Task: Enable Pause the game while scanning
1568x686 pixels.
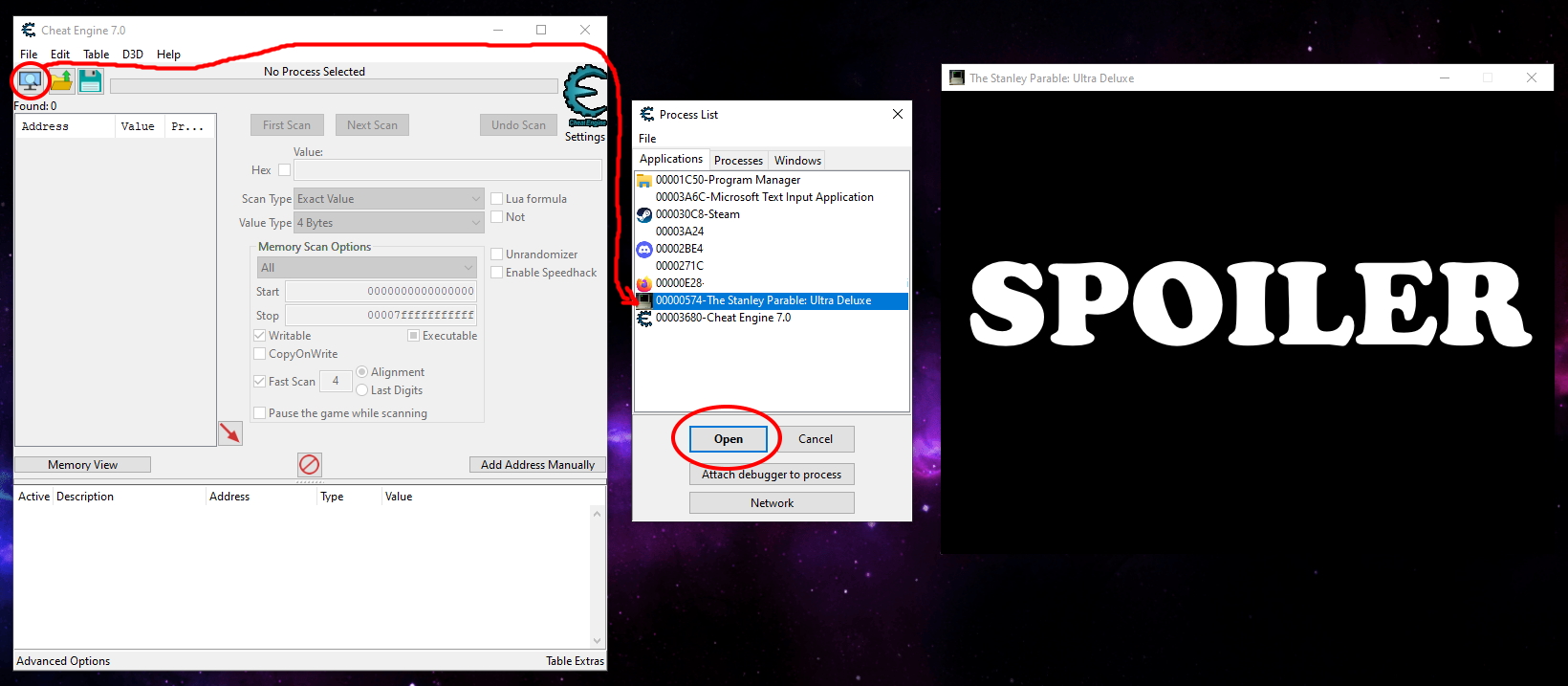Action: coord(259,413)
